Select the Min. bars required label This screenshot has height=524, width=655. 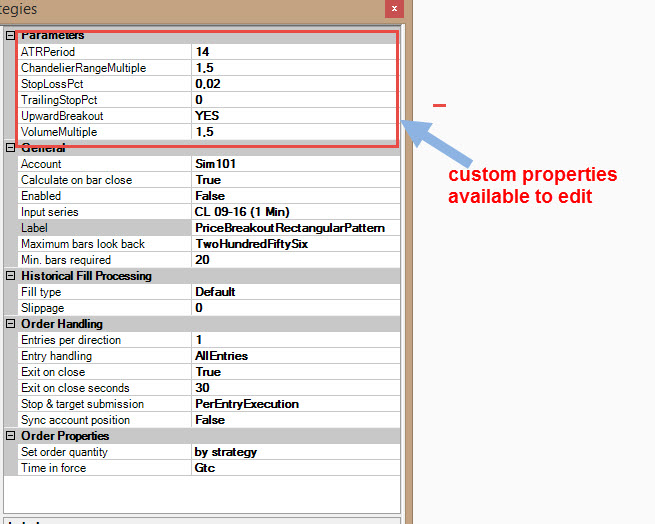[x=66, y=260]
